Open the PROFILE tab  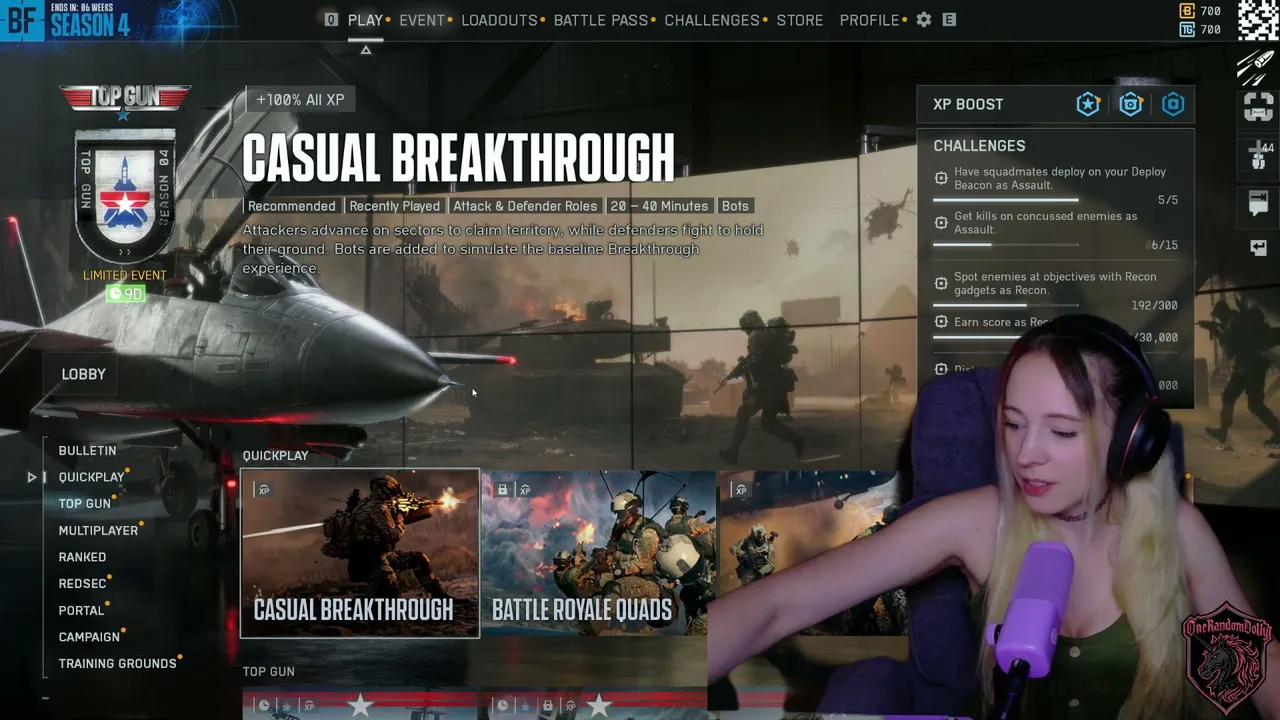pyautogui.click(x=870, y=20)
